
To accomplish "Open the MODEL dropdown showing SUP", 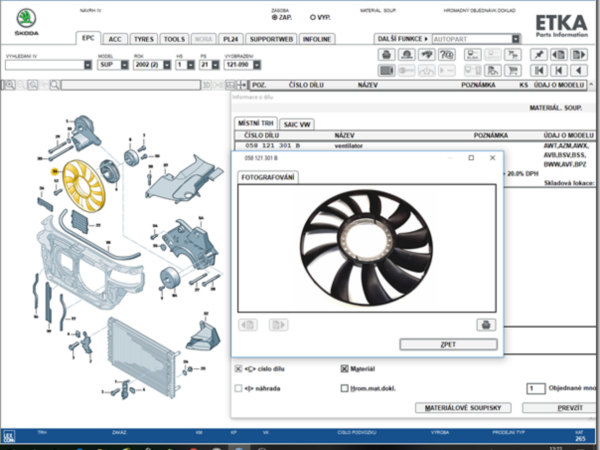I will pos(124,65).
